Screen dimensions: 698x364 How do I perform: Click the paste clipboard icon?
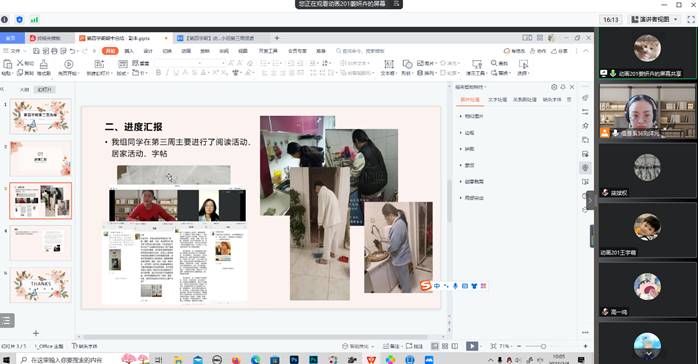point(7,65)
